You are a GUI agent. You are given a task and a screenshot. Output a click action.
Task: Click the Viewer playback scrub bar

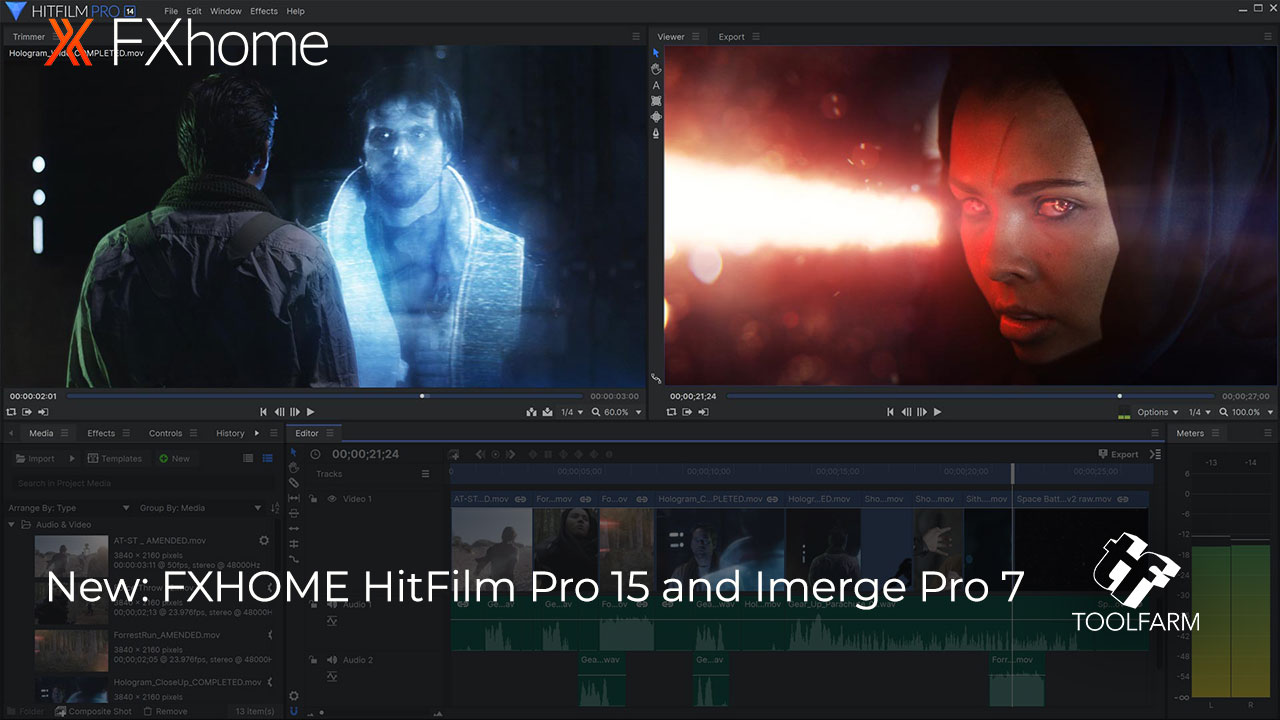pos(970,396)
